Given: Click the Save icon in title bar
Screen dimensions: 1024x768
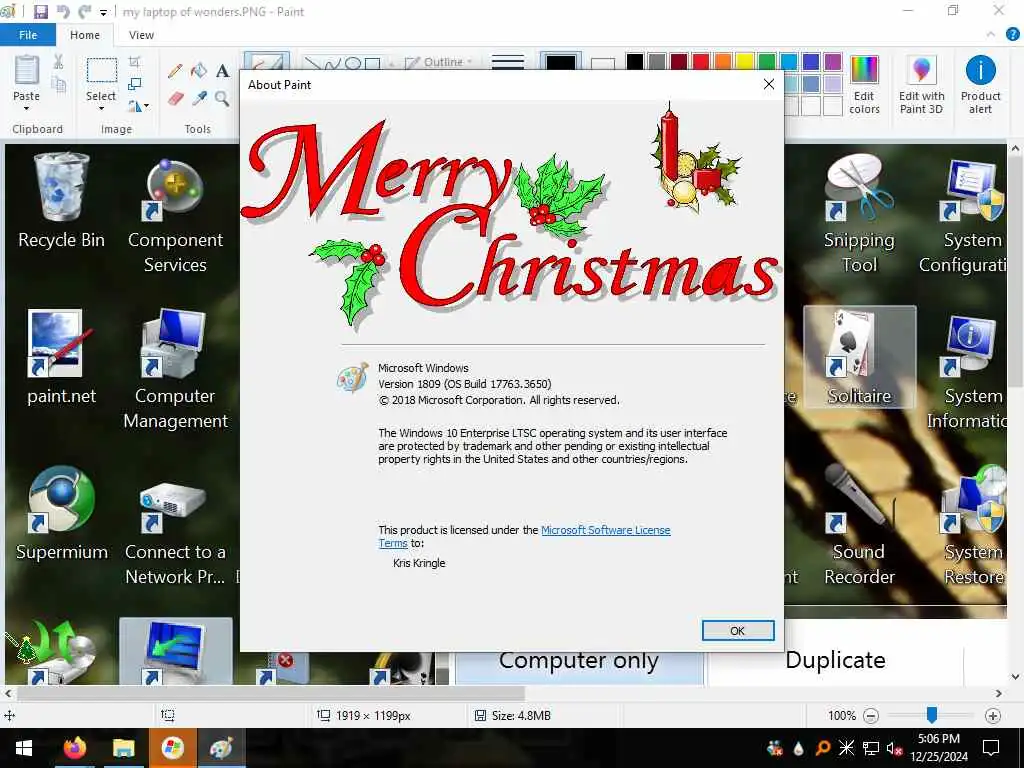Looking at the screenshot, I should coord(40,12).
